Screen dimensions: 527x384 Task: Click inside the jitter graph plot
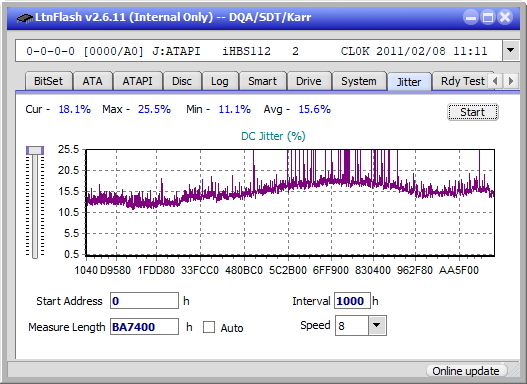click(x=290, y=202)
